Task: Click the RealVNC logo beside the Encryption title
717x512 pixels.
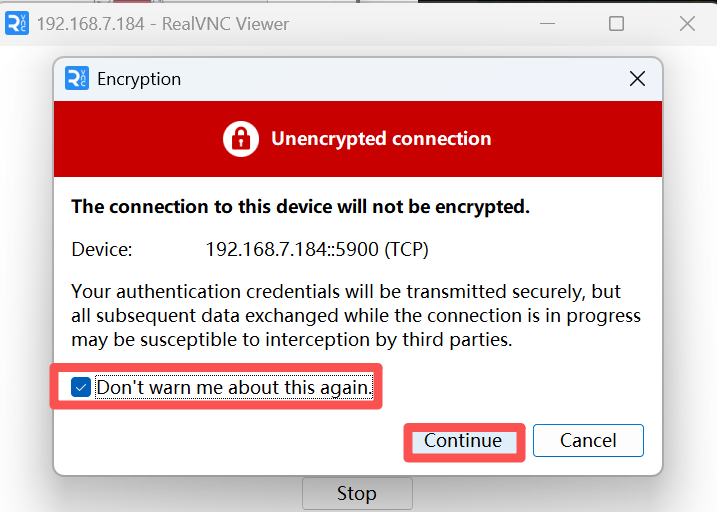Action: 77,79
